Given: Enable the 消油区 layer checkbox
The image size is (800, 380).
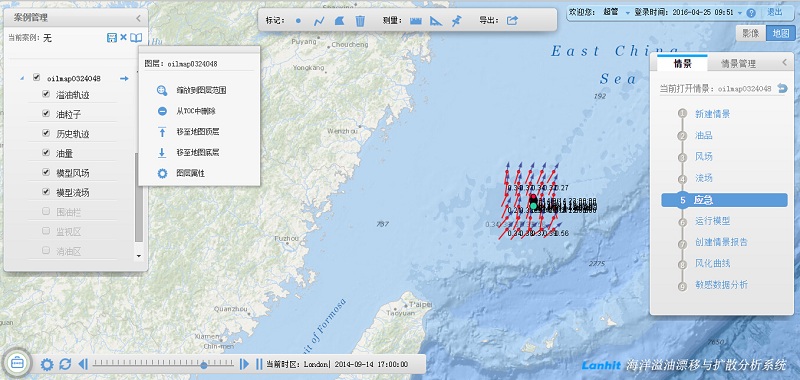Looking at the screenshot, I should point(46,250).
